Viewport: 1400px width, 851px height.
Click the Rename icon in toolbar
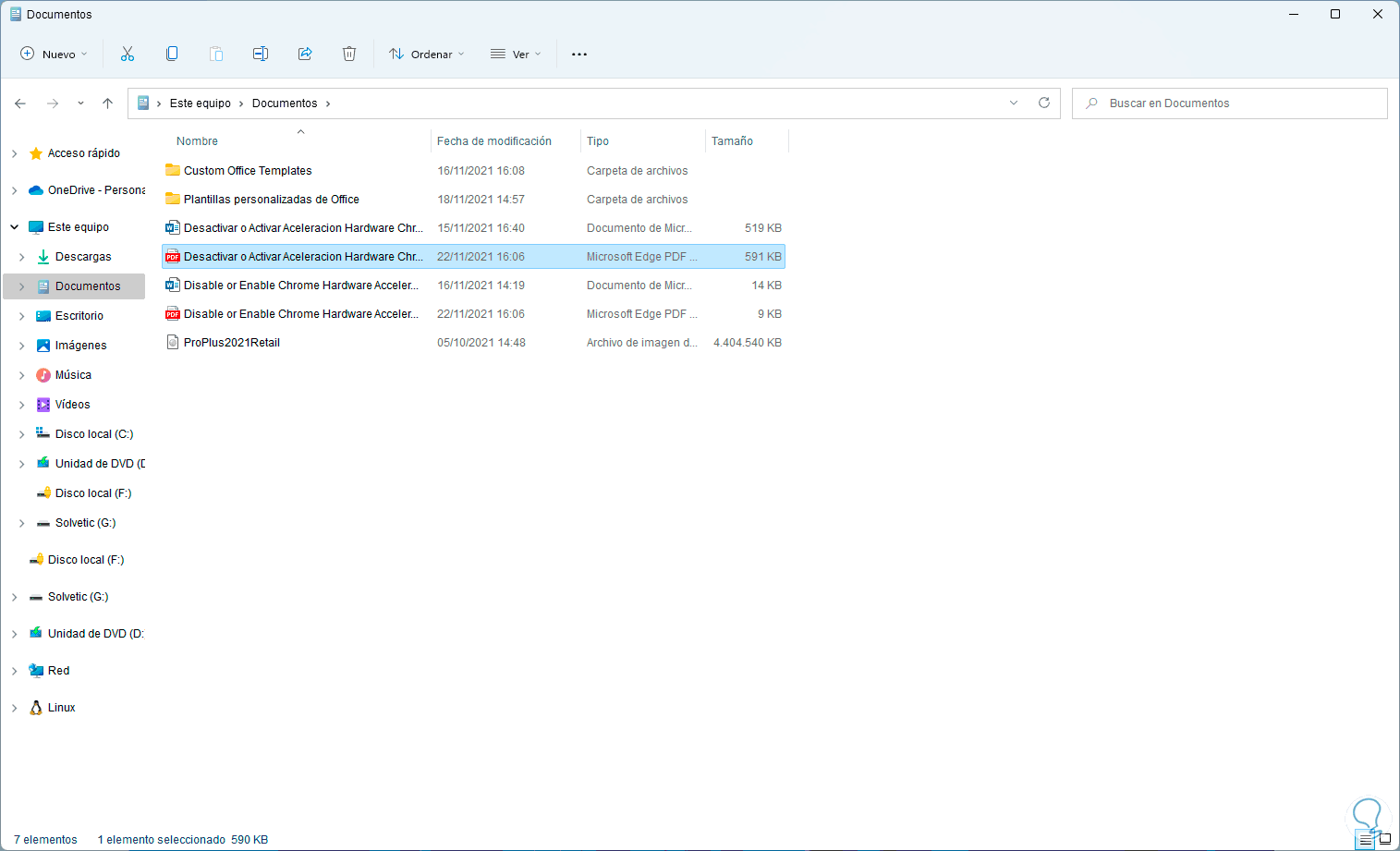[261, 54]
